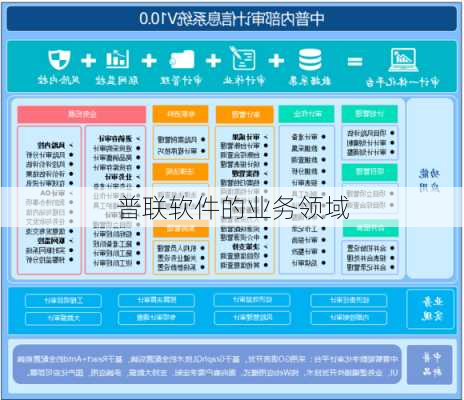Collapse the 审计OA group chevron
Image resolution: width=464 pixels, height=400 pixels.
[x=71, y=193]
